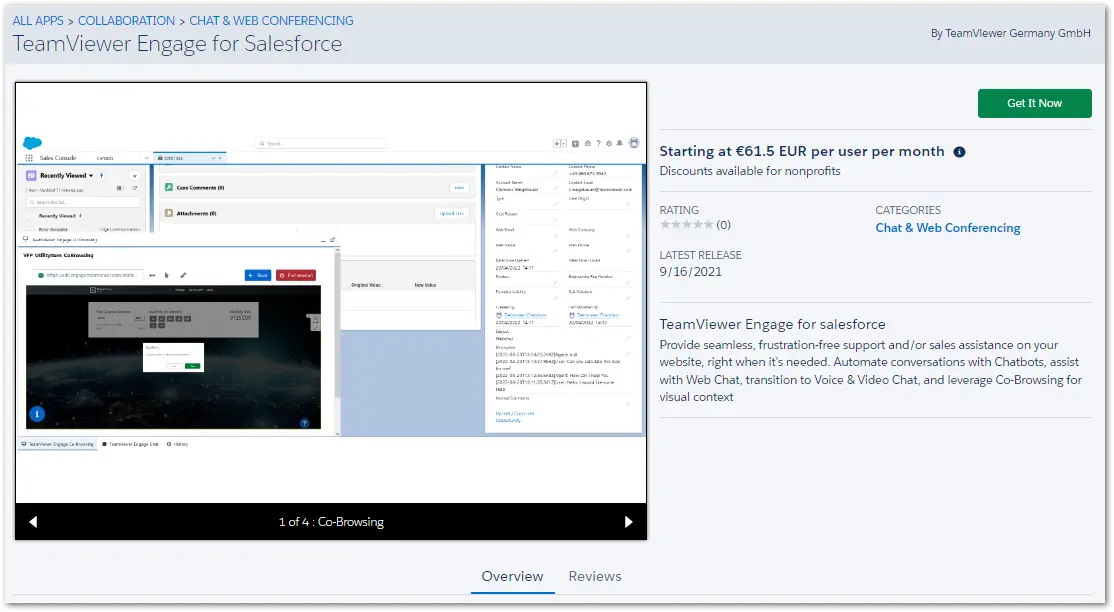This screenshot has height=612, width=1114.
Task: Go to ALL APPS breadcrumb
Action: pyautogui.click(x=38, y=21)
